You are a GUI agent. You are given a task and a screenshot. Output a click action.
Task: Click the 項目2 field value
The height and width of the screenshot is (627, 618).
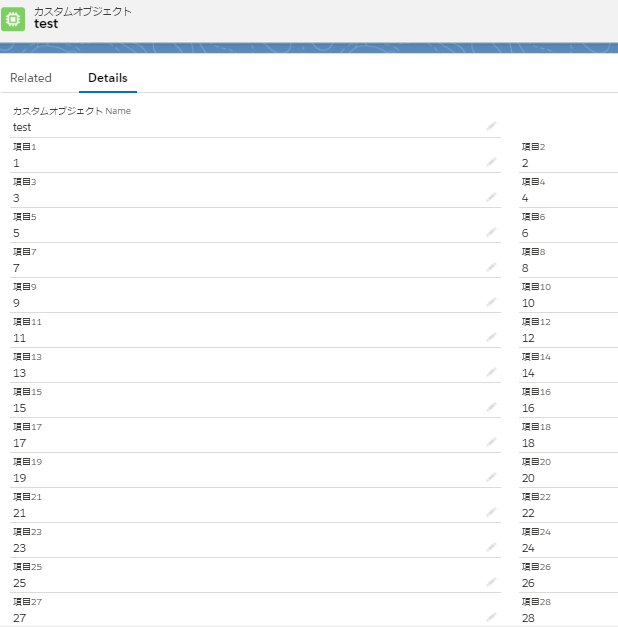click(525, 163)
